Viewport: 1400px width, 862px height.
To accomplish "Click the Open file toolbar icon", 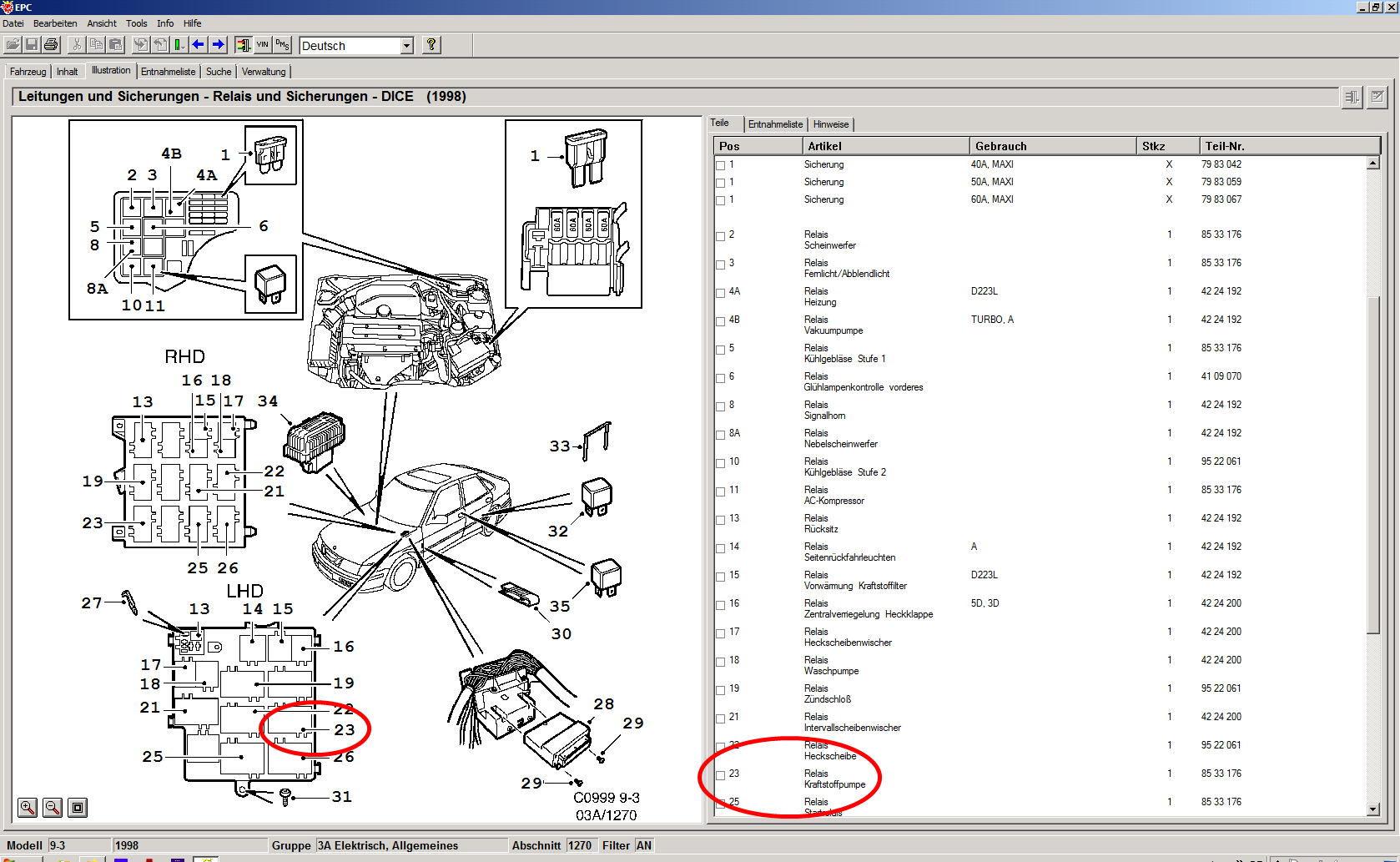I will point(13,45).
